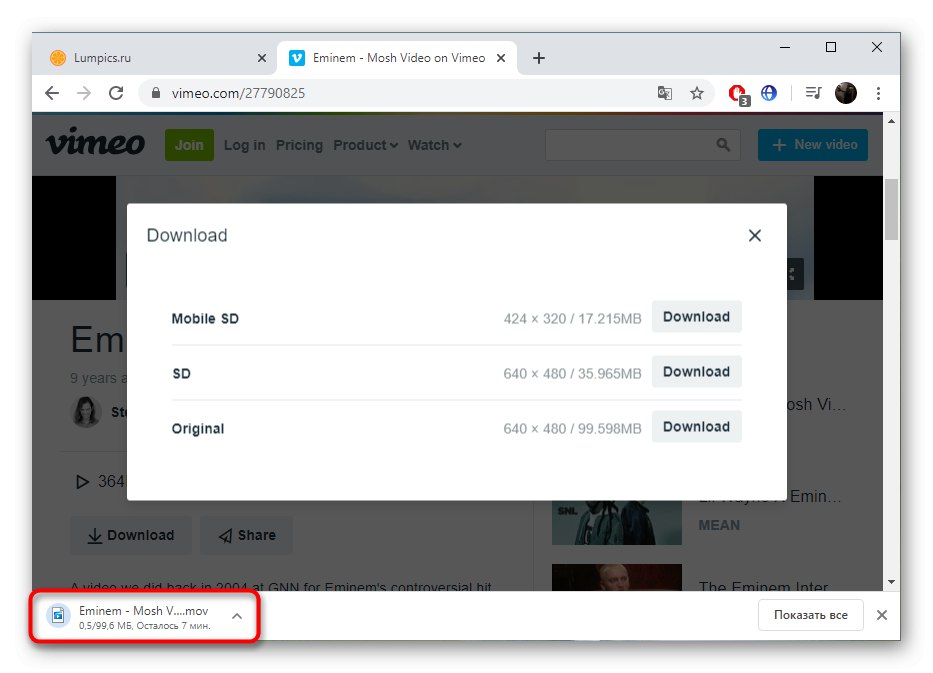Close the Download dialog with the X
The width and height of the screenshot is (933, 673).
754,236
